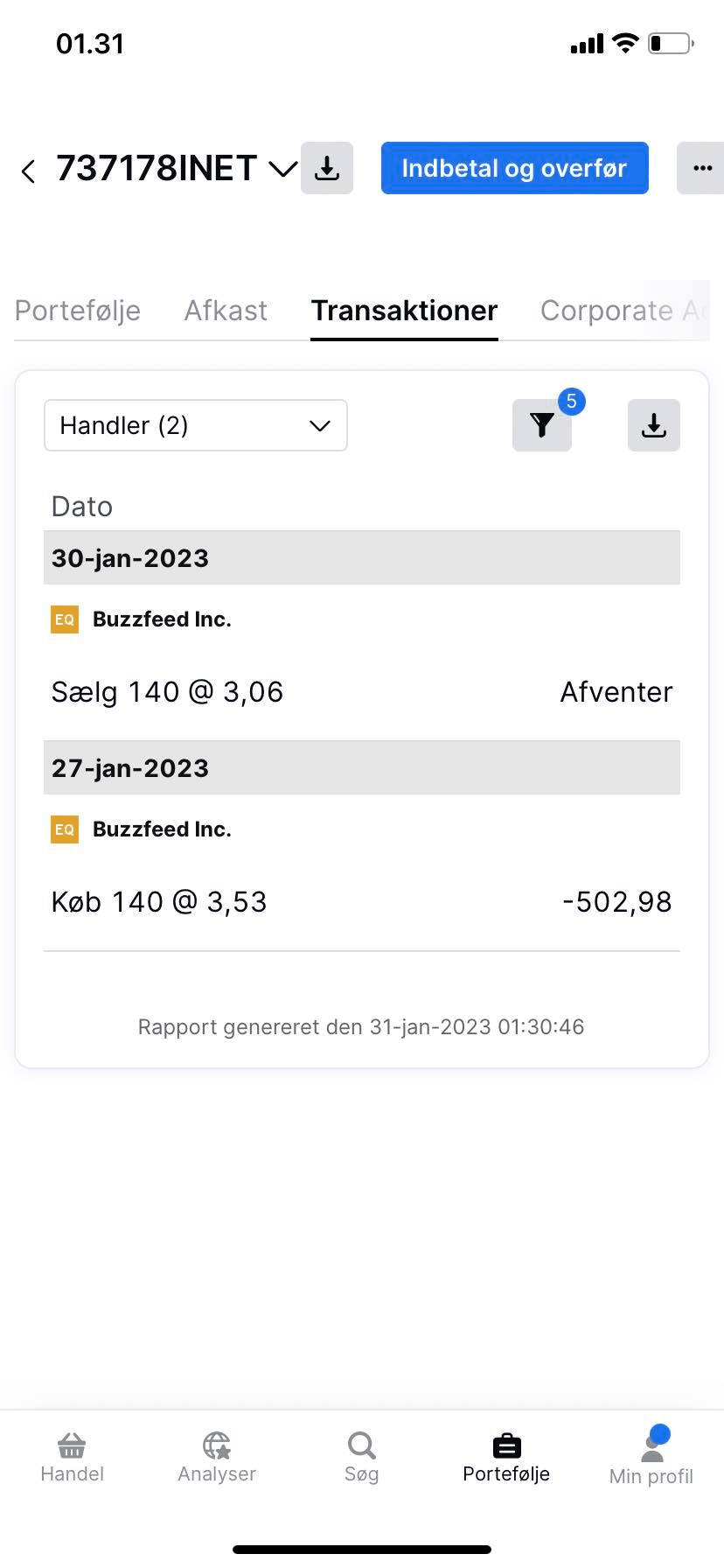Open the filter funnel icon

coord(542,425)
